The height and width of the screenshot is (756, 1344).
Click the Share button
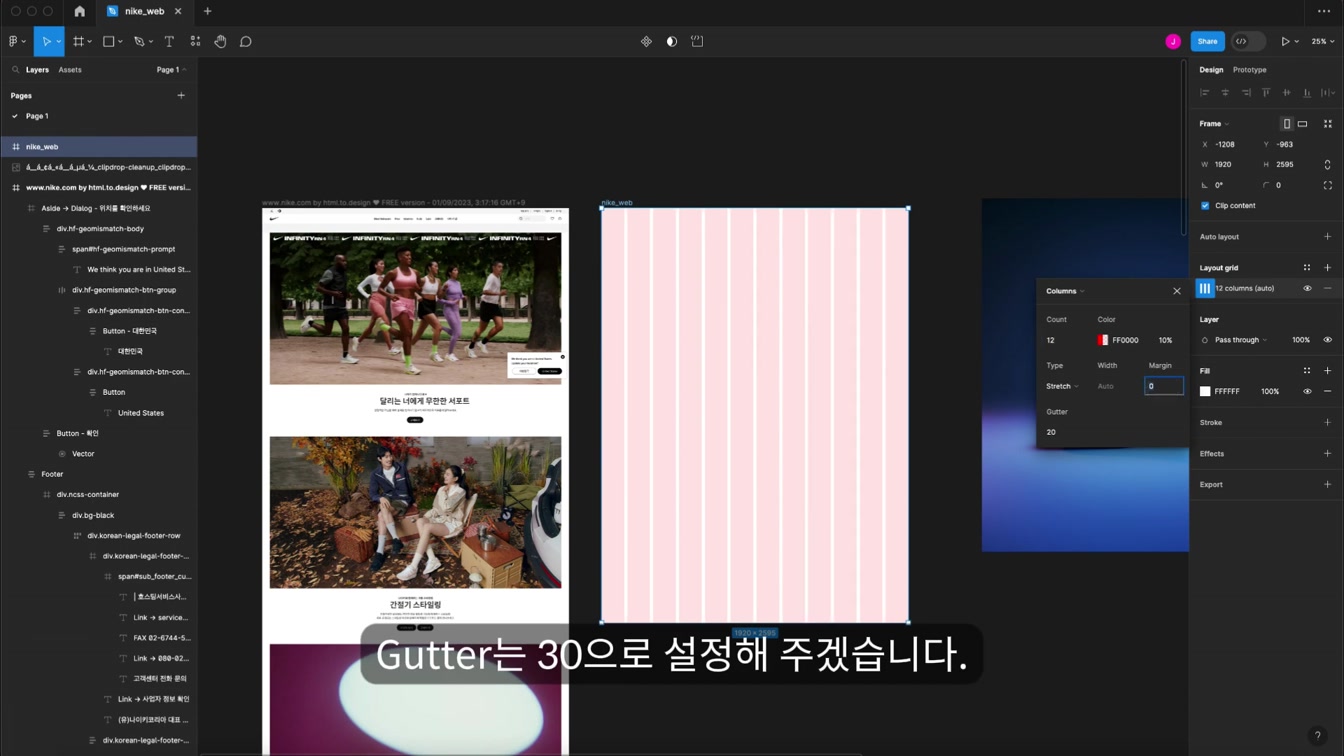pyautogui.click(x=1207, y=41)
